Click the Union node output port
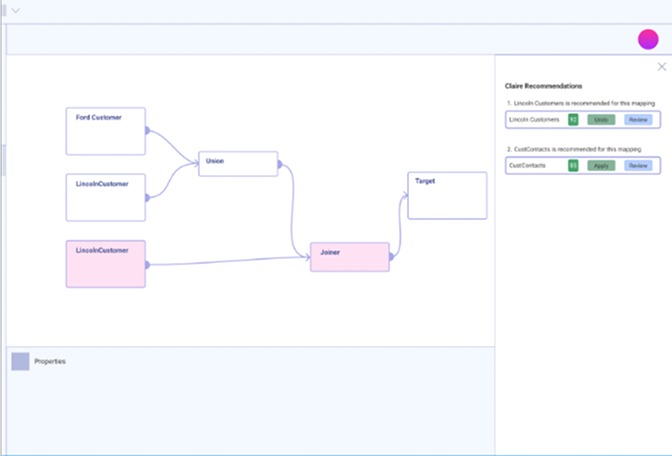672x456 pixels. [280, 164]
